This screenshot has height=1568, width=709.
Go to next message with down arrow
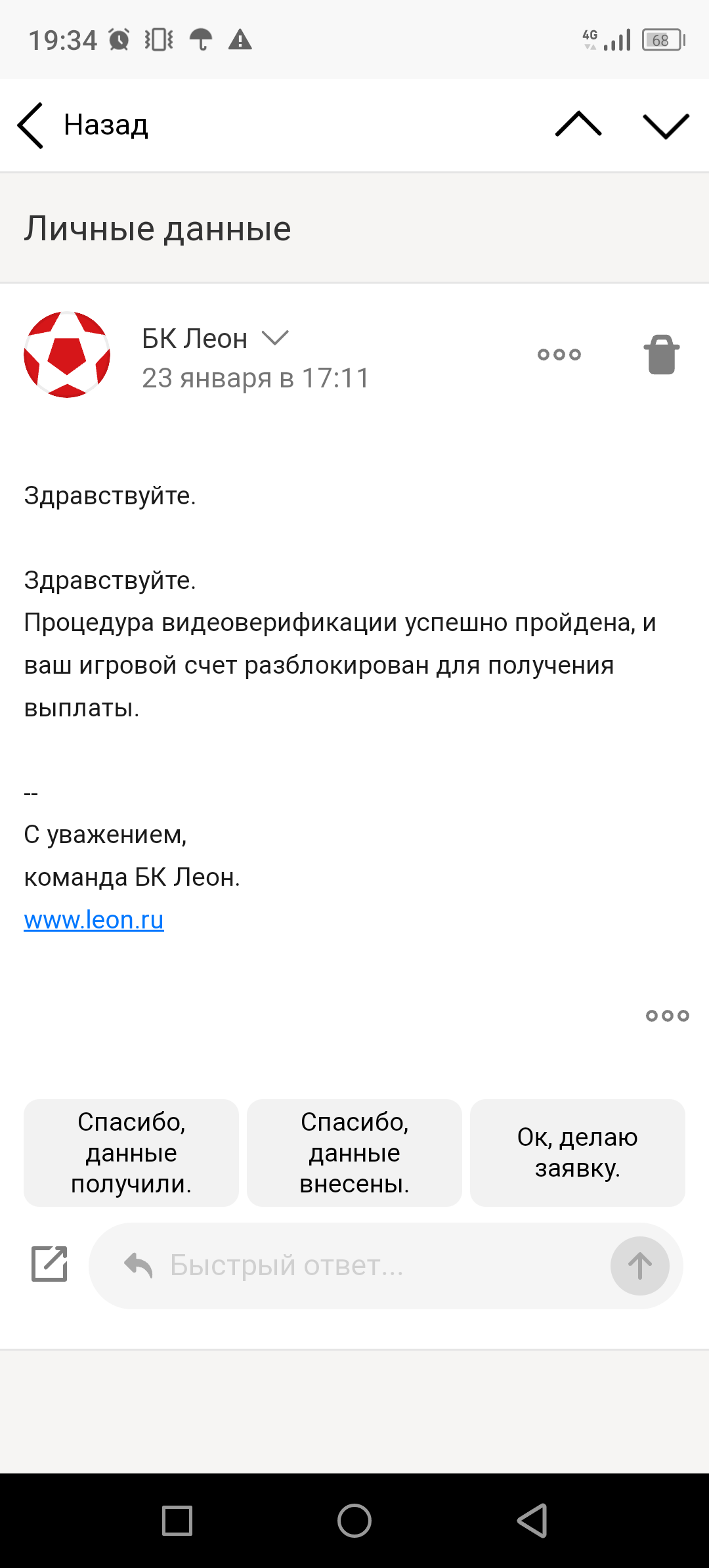tap(666, 125)
